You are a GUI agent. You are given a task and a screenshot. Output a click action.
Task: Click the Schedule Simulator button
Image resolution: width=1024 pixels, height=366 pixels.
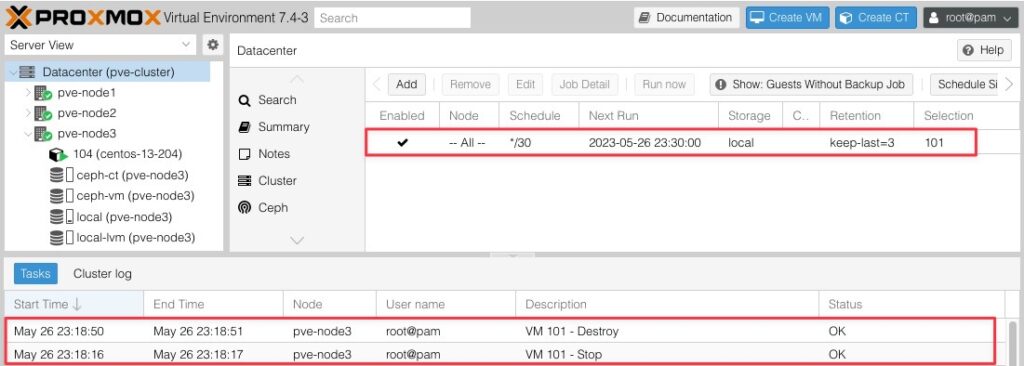[964, 84]
